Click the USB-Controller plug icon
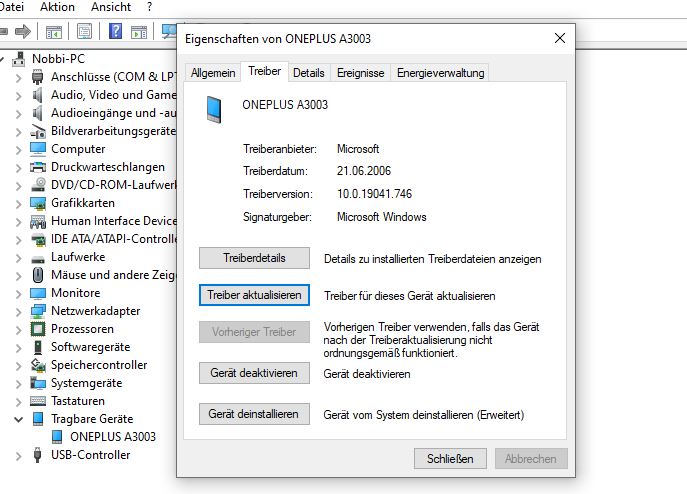The width and height of the screenshot is (687, 494). point(38,455)
